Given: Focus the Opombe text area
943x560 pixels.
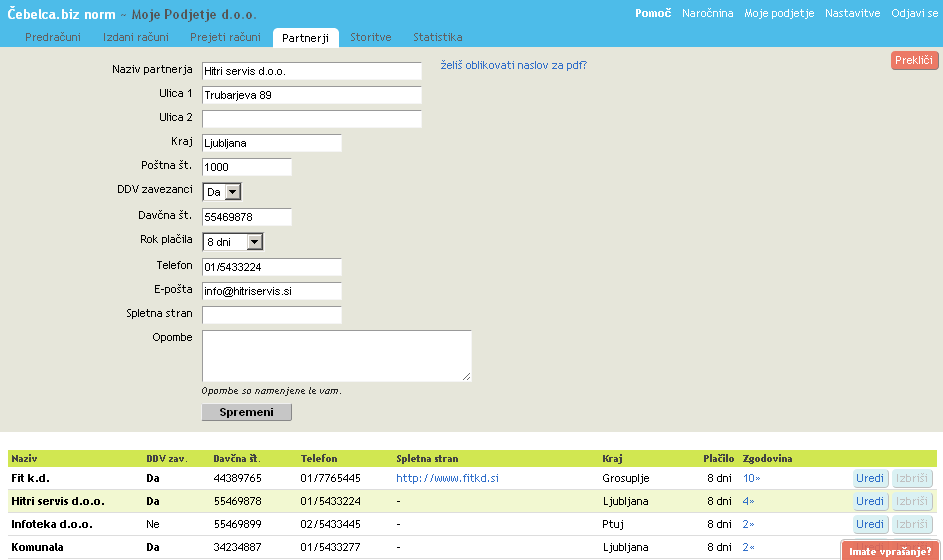Looking at the screenshot, I should pyautogui.click(x=336, y=355).
